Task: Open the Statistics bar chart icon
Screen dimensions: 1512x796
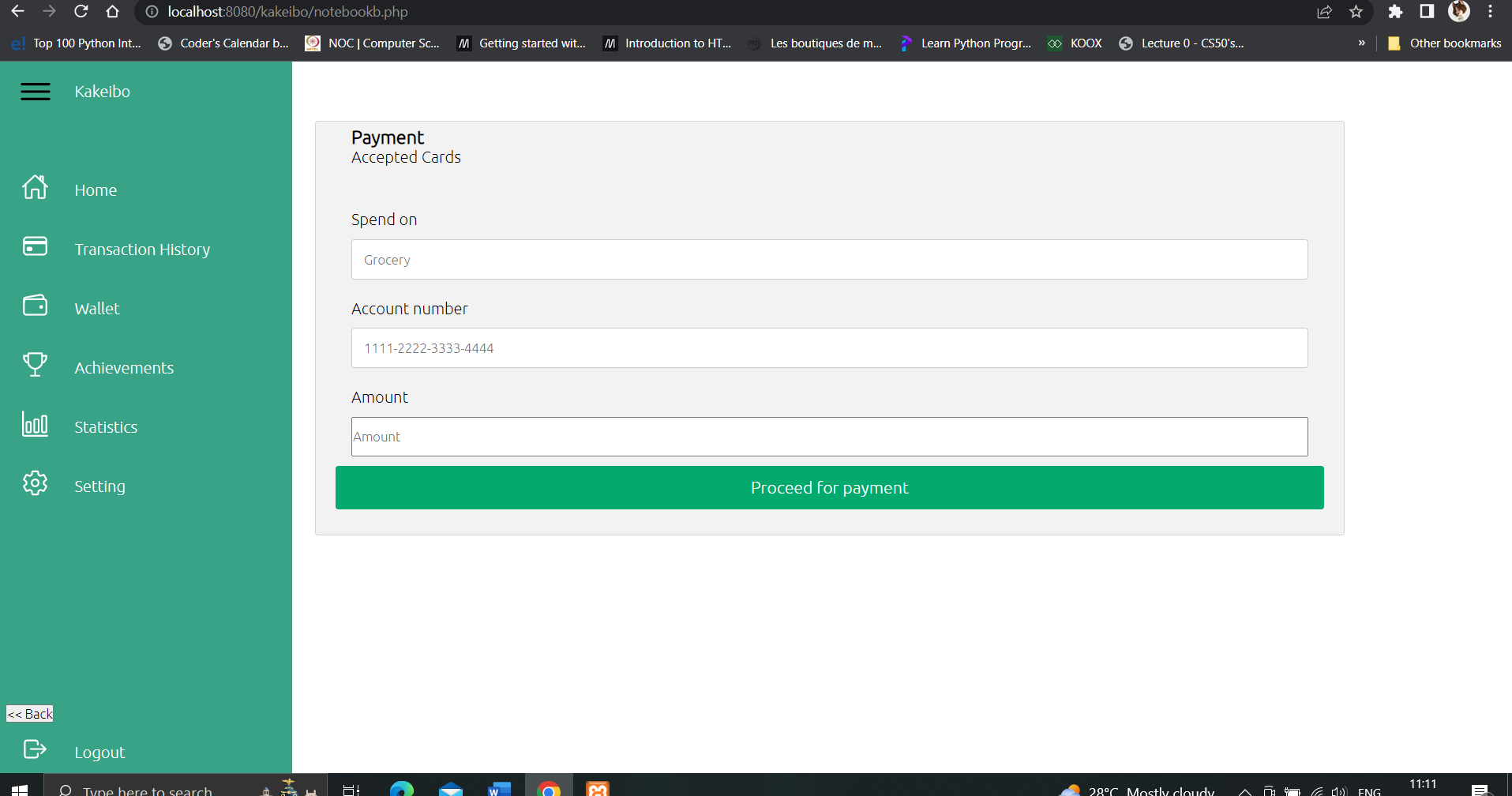Action: (35, 424)
